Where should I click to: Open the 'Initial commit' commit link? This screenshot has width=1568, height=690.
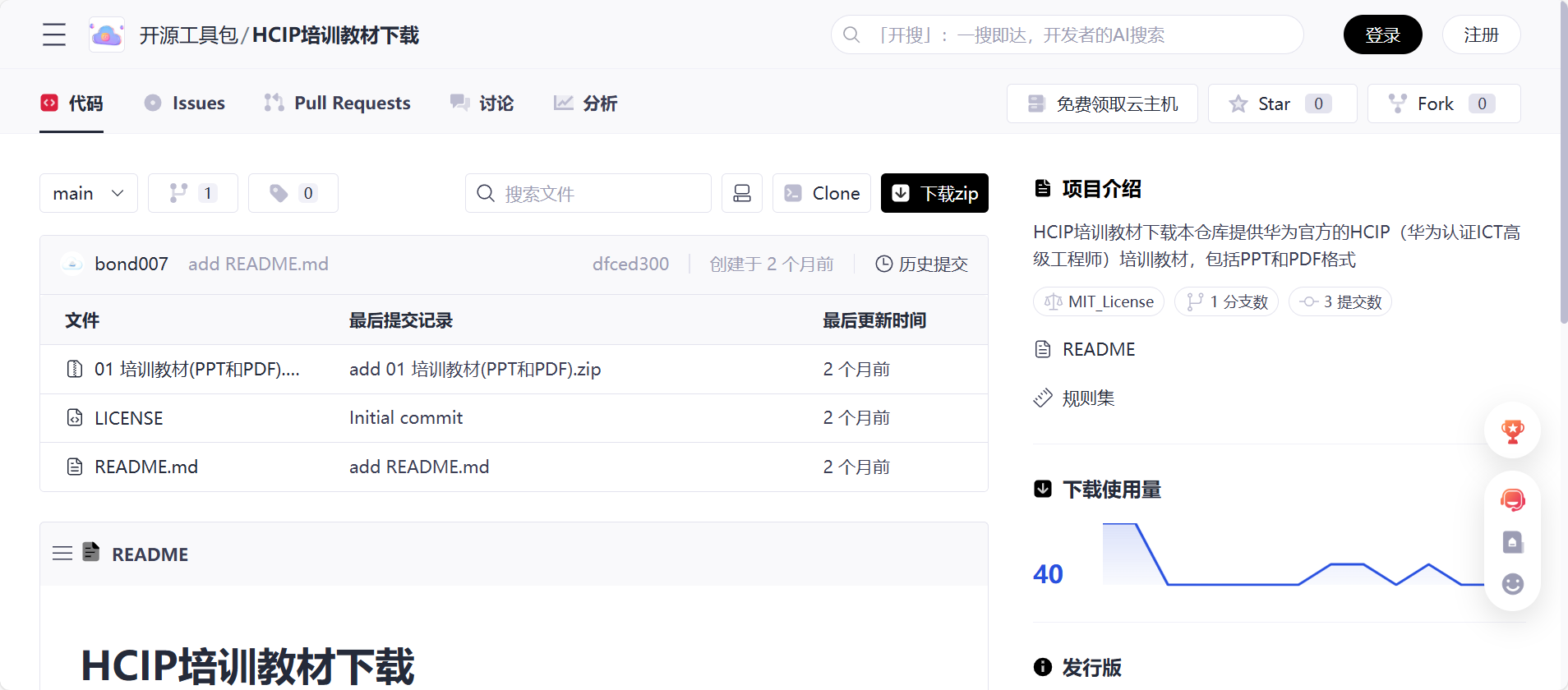tap(406, 417)
